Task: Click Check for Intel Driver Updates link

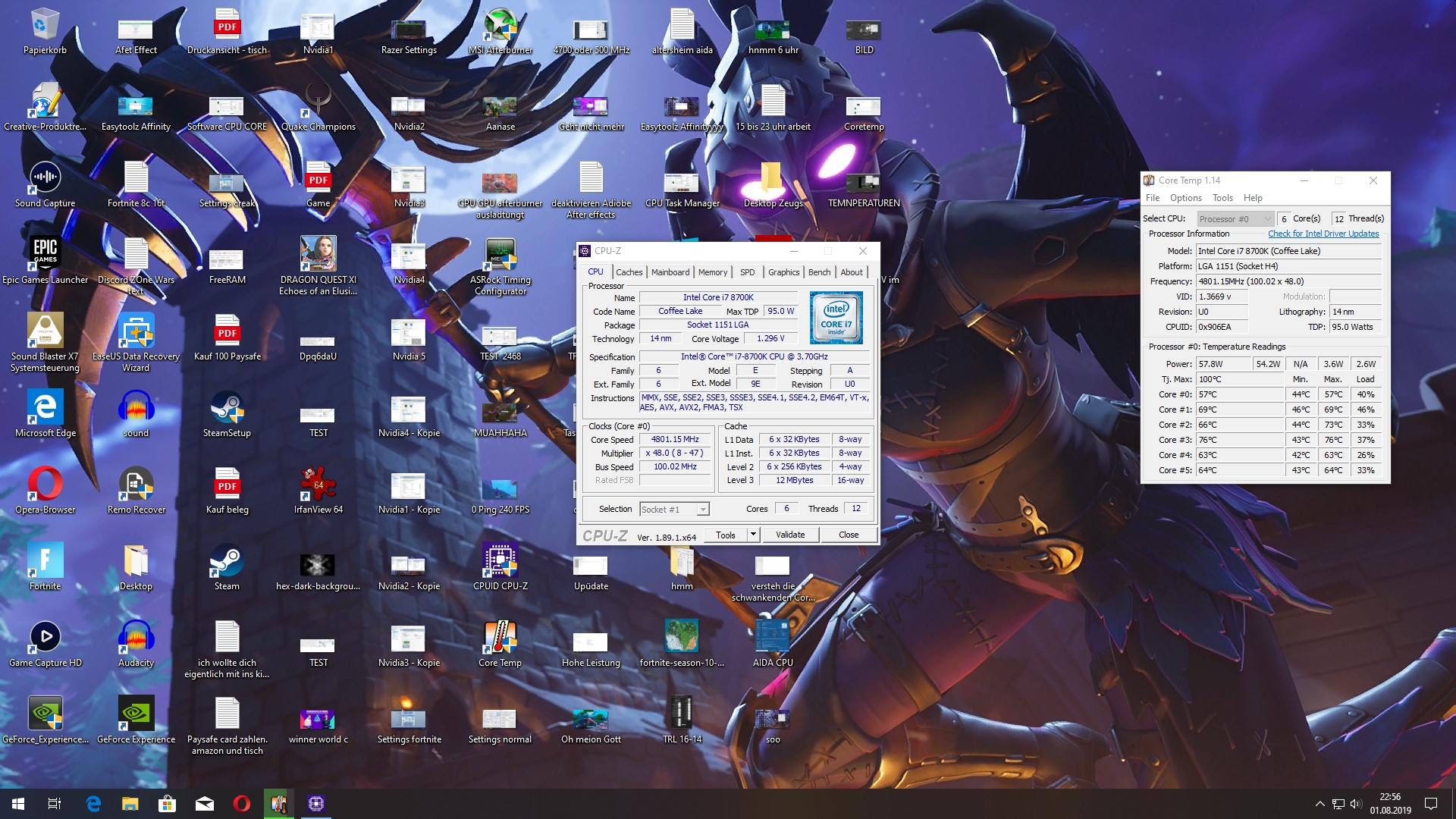Action: coord(1323,234)
